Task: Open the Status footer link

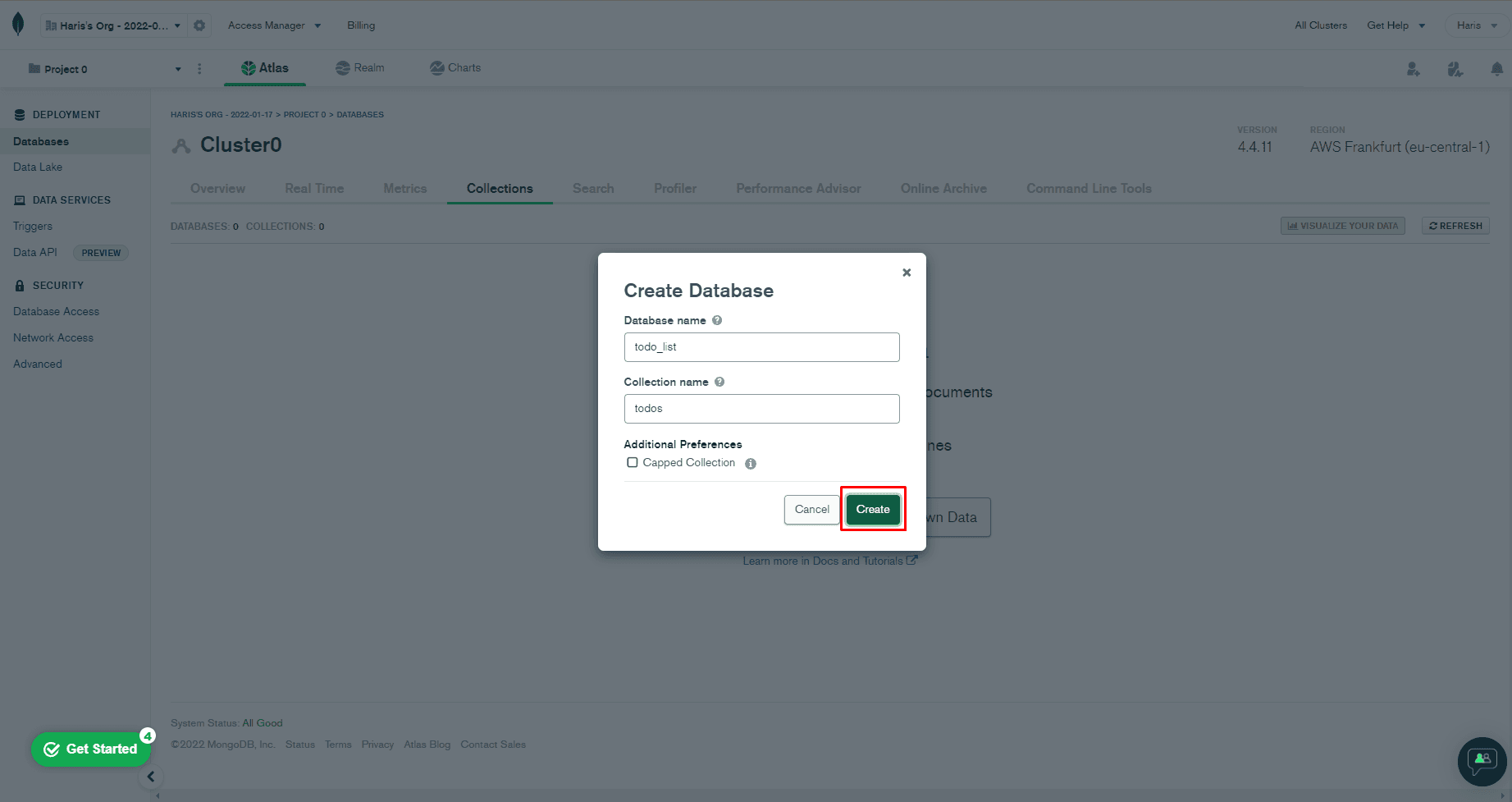Action: pyautogui.click(x=300, y=745)
